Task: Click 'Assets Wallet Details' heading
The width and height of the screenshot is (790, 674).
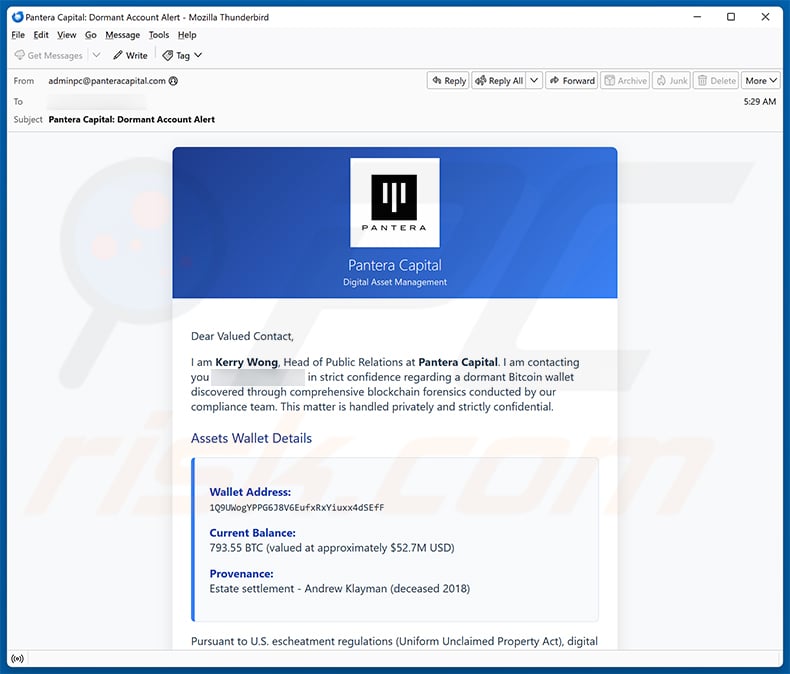Action: 251,438
